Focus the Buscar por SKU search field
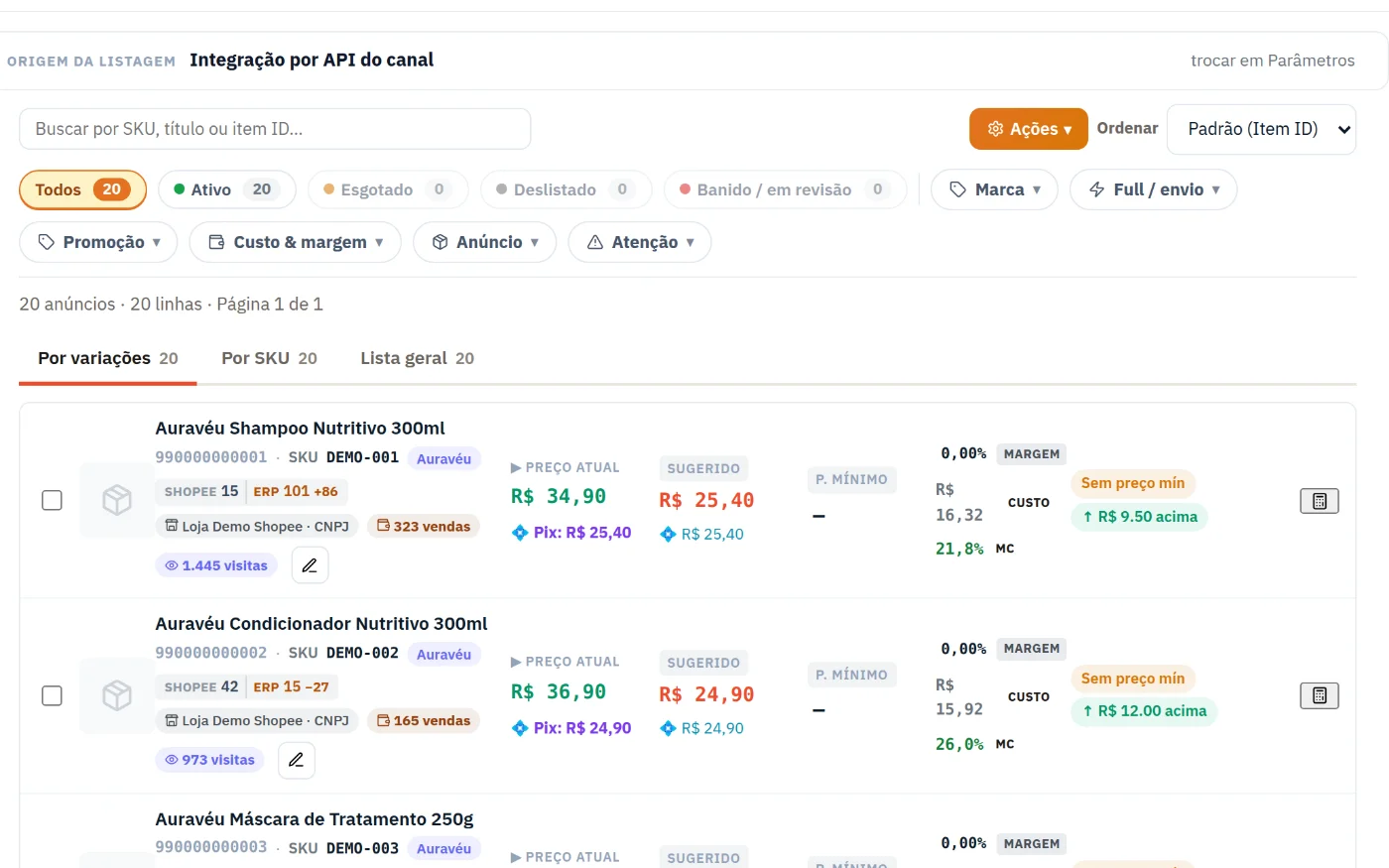Viewport: 1389px width, 868px height. [x=275, y=129]
